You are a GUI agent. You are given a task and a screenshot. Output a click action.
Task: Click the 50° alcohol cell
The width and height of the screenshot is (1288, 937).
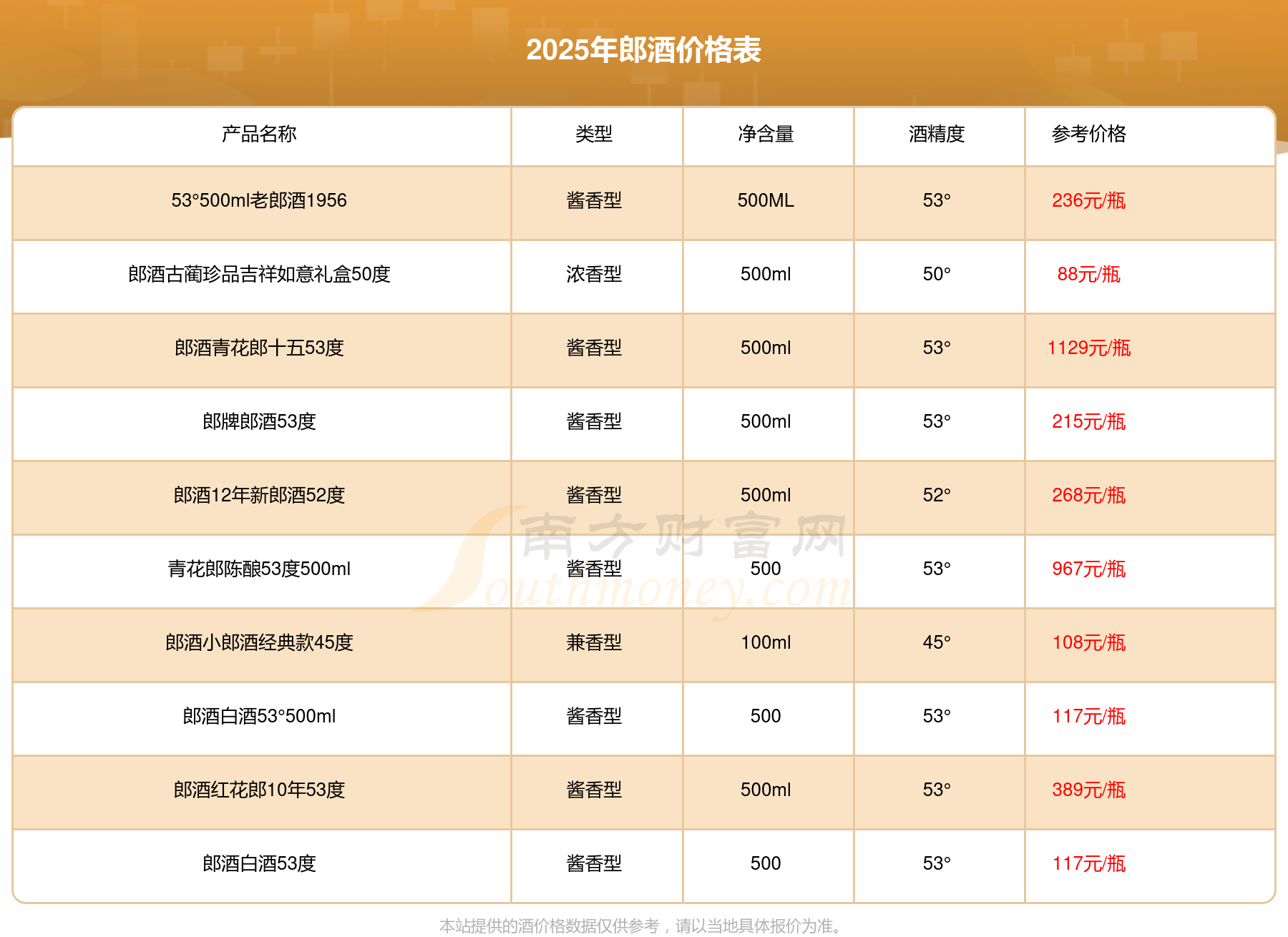click(937, 274)
